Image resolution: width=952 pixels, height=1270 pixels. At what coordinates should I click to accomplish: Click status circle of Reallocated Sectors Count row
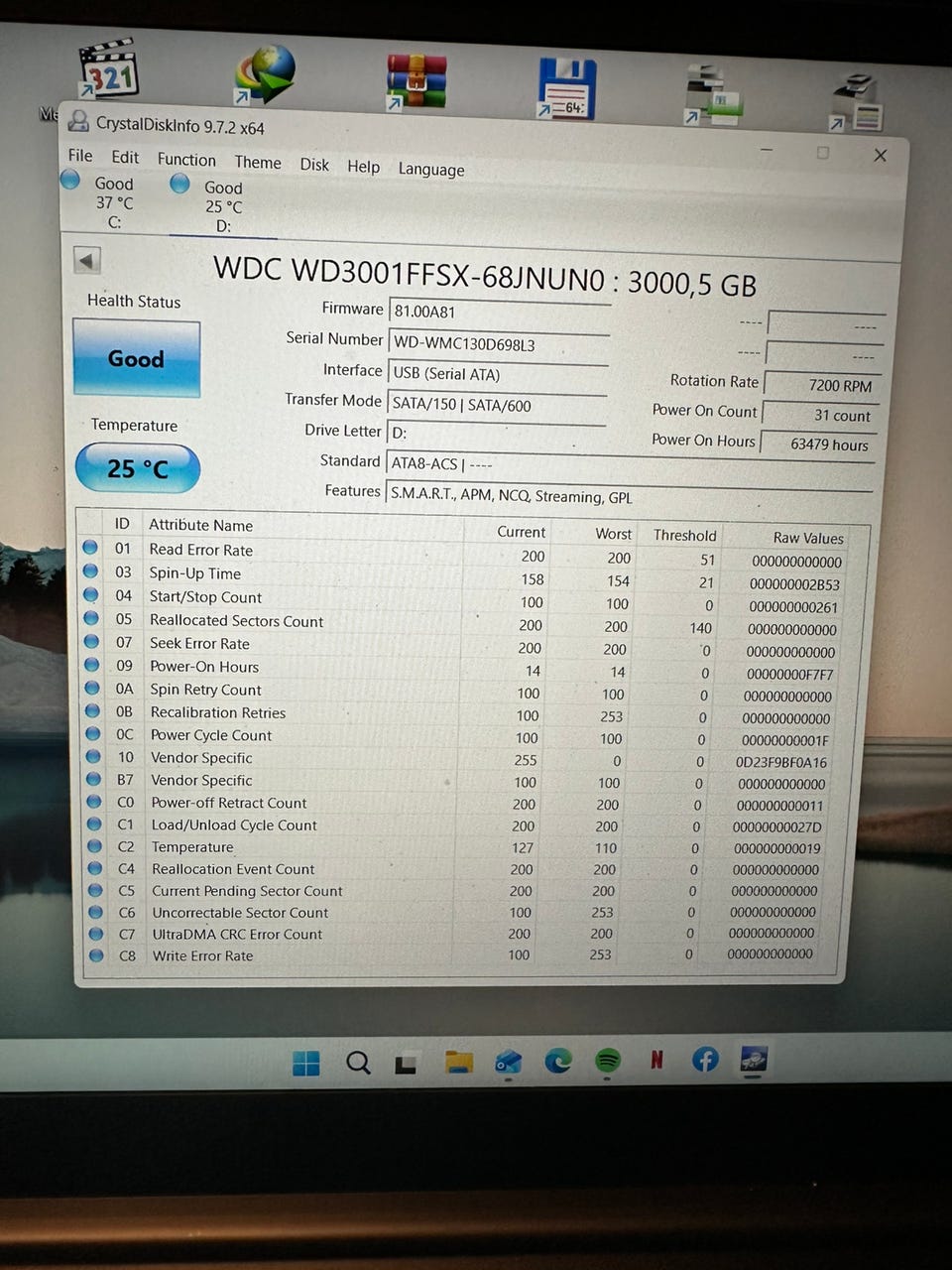pyautogui.click(x=91, y=618)
